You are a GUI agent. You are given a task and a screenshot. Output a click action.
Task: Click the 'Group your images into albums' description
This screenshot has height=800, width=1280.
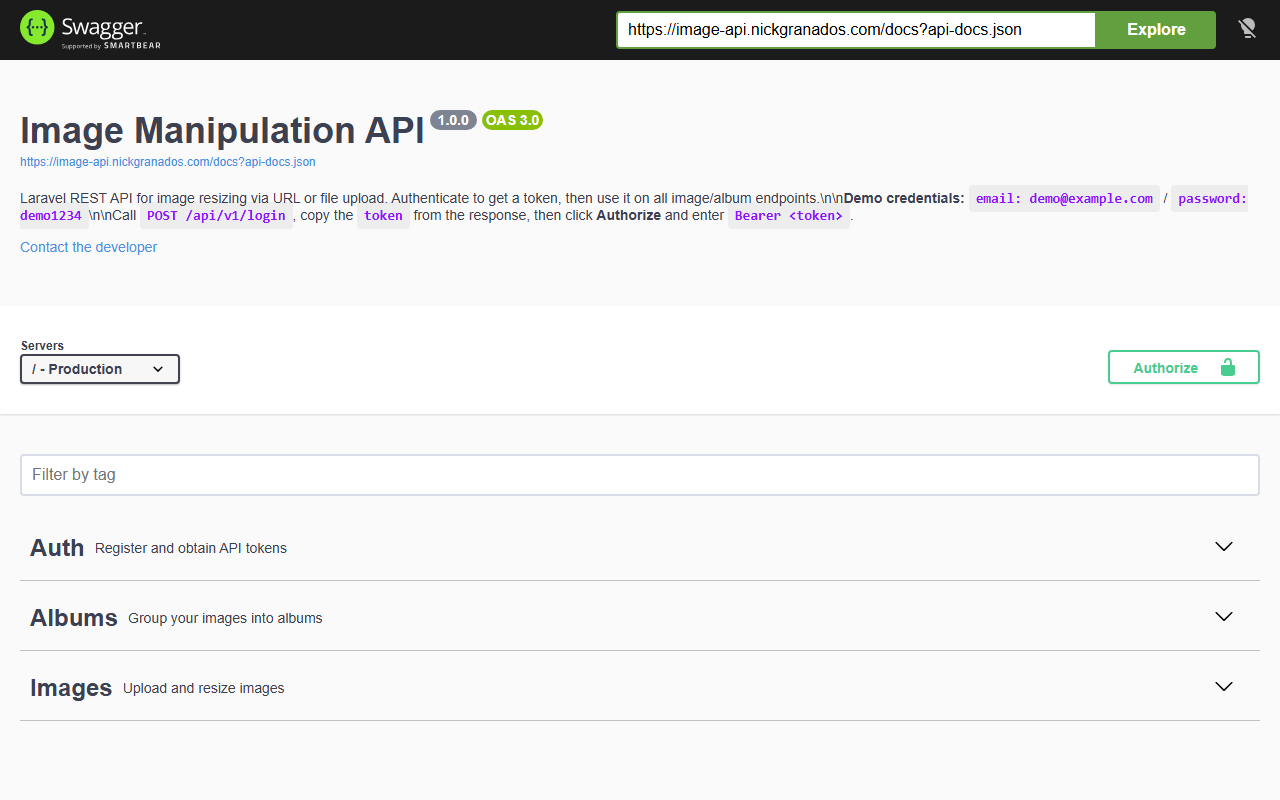point(225,619)
